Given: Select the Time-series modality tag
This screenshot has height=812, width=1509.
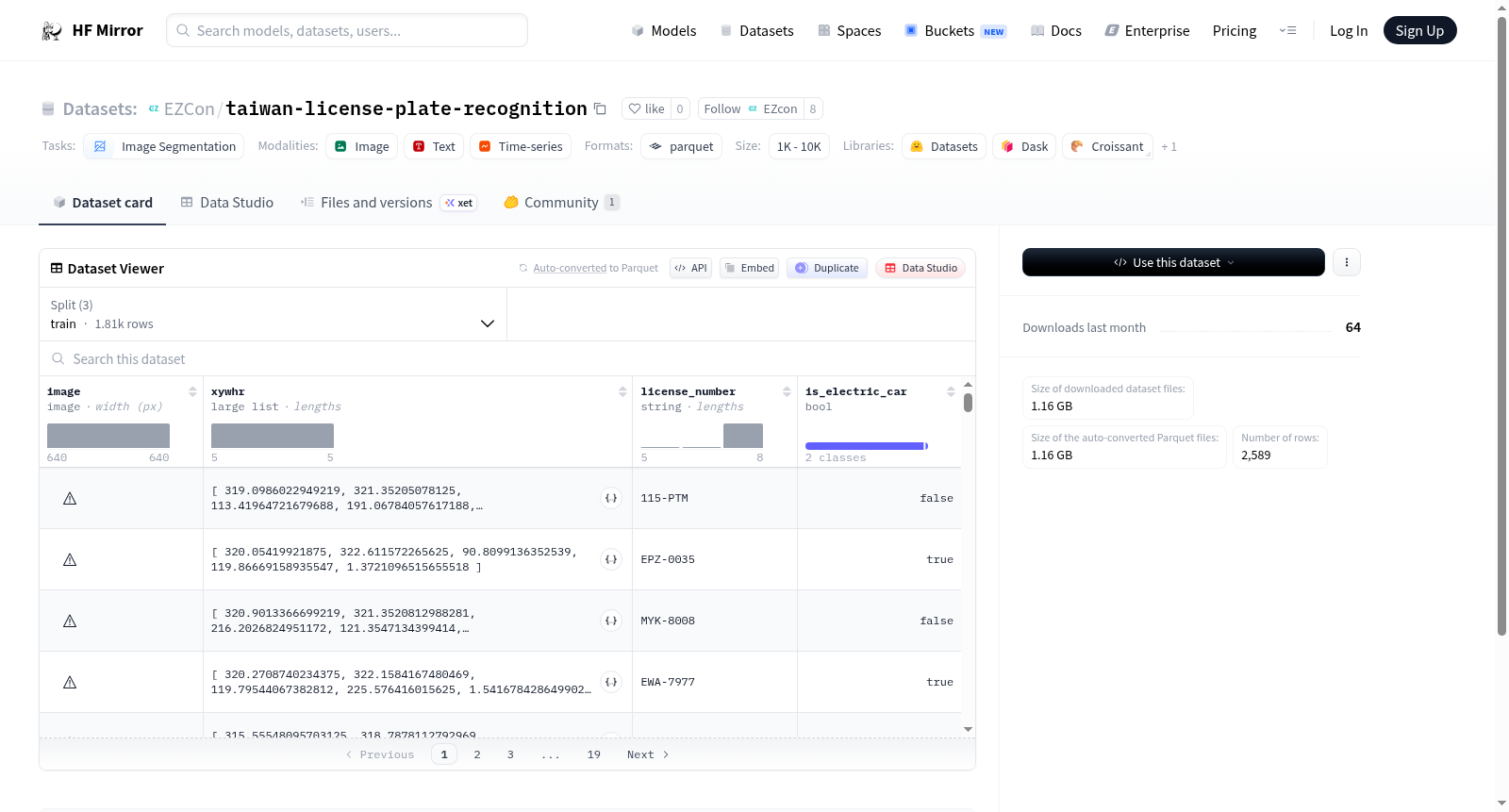Looking at the screenshot, I should coord(521,146).
